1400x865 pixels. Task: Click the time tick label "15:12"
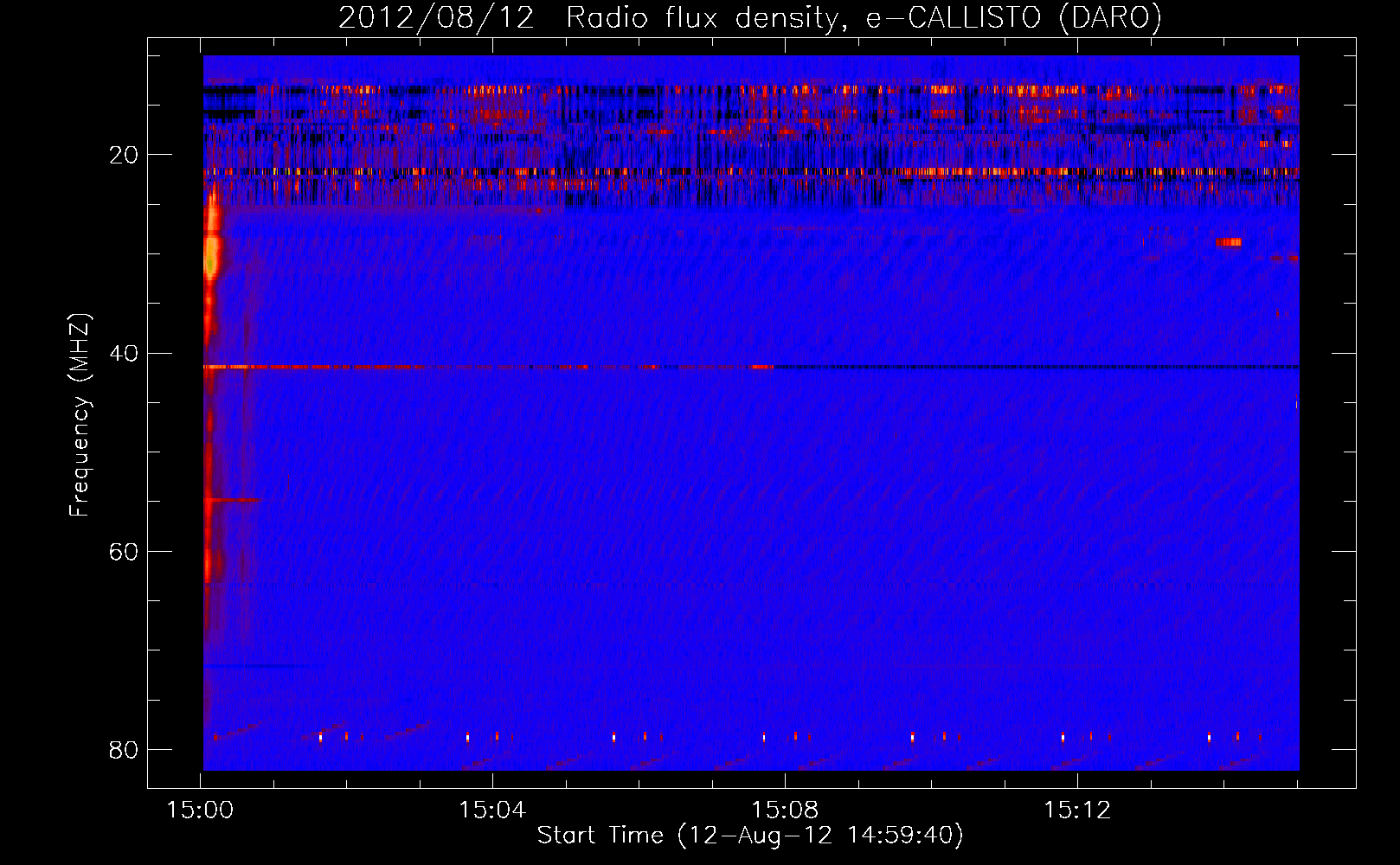(x=1076, y=811)
